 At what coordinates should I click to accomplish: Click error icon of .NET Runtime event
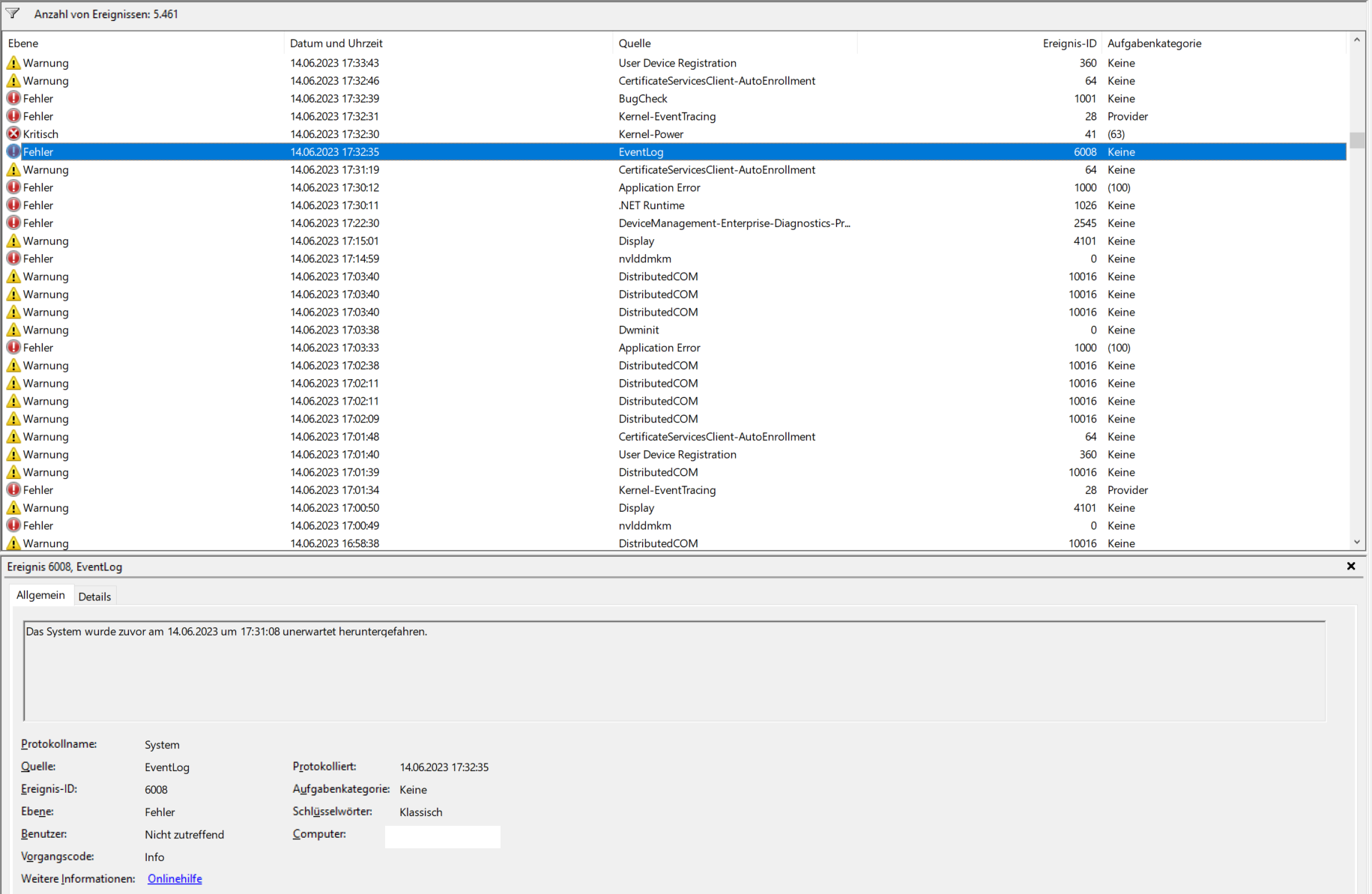pyautogui.click(x=13, y=205)
